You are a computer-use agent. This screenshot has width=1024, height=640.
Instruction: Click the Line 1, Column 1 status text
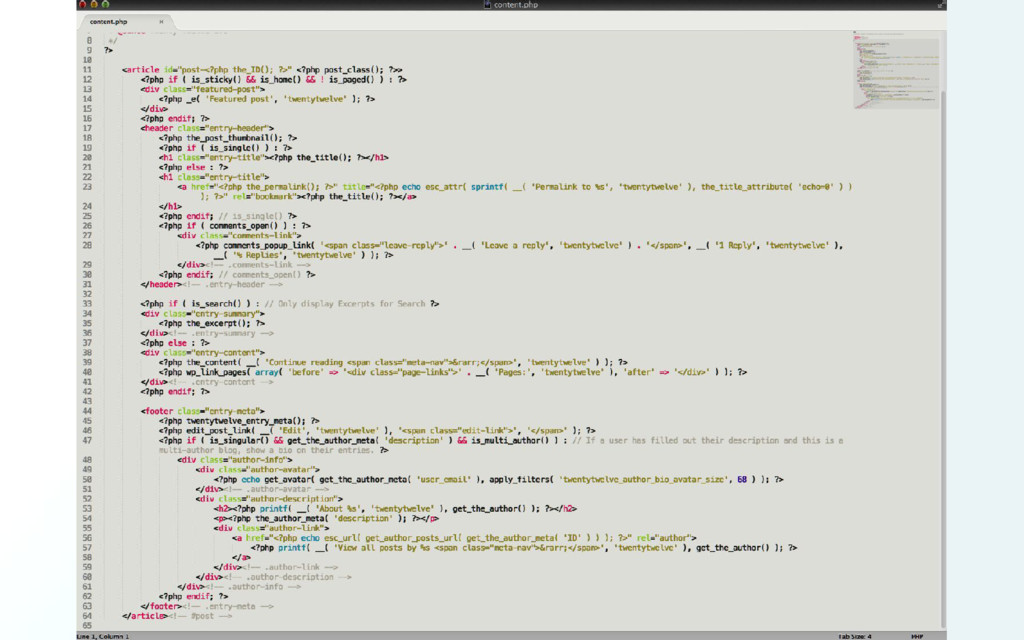(x=103, y=636)
